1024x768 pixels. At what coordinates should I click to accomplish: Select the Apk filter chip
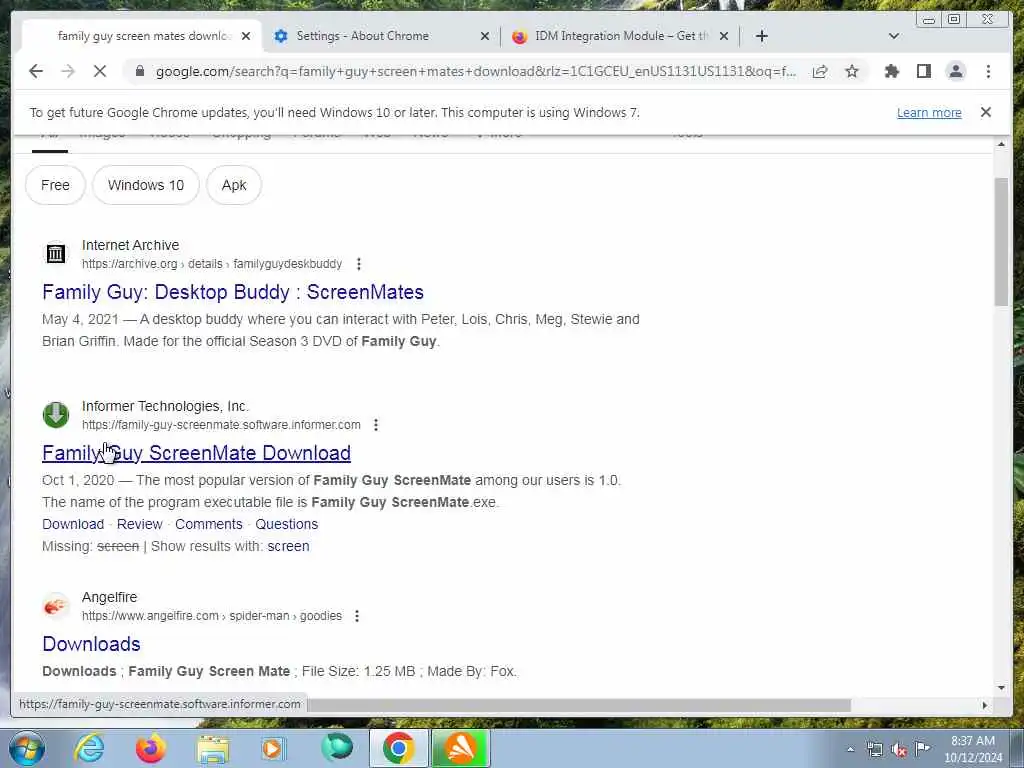tap(234, 185)
